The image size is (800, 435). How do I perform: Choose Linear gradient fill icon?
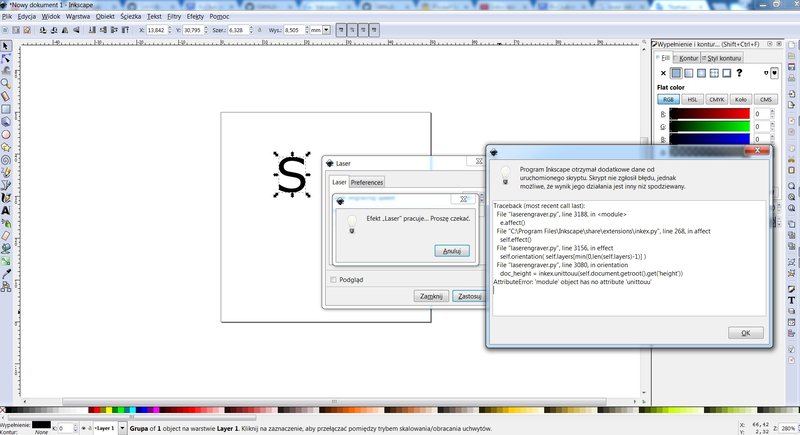pyautogui.click(x=689, y=73)
